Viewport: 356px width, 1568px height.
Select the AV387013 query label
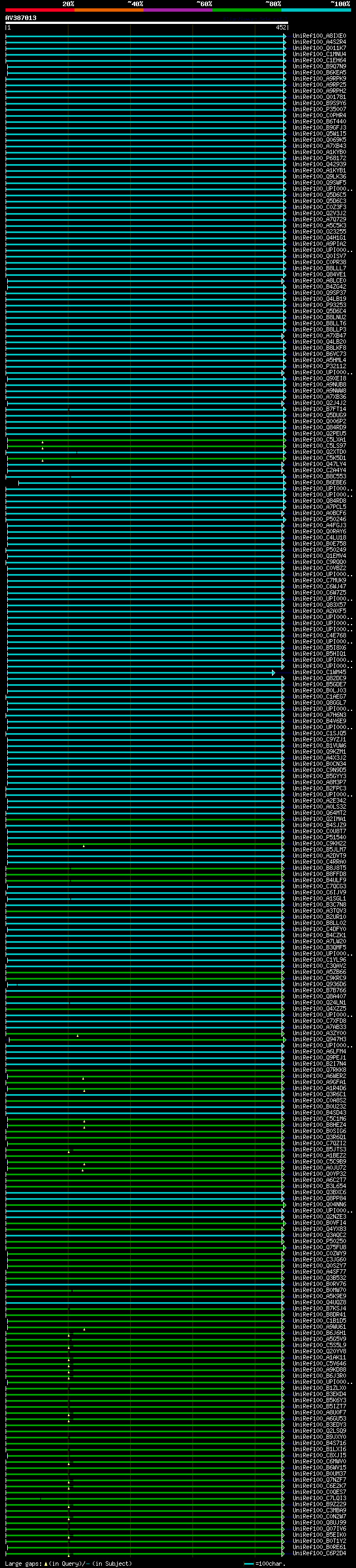tap(21, 18)
